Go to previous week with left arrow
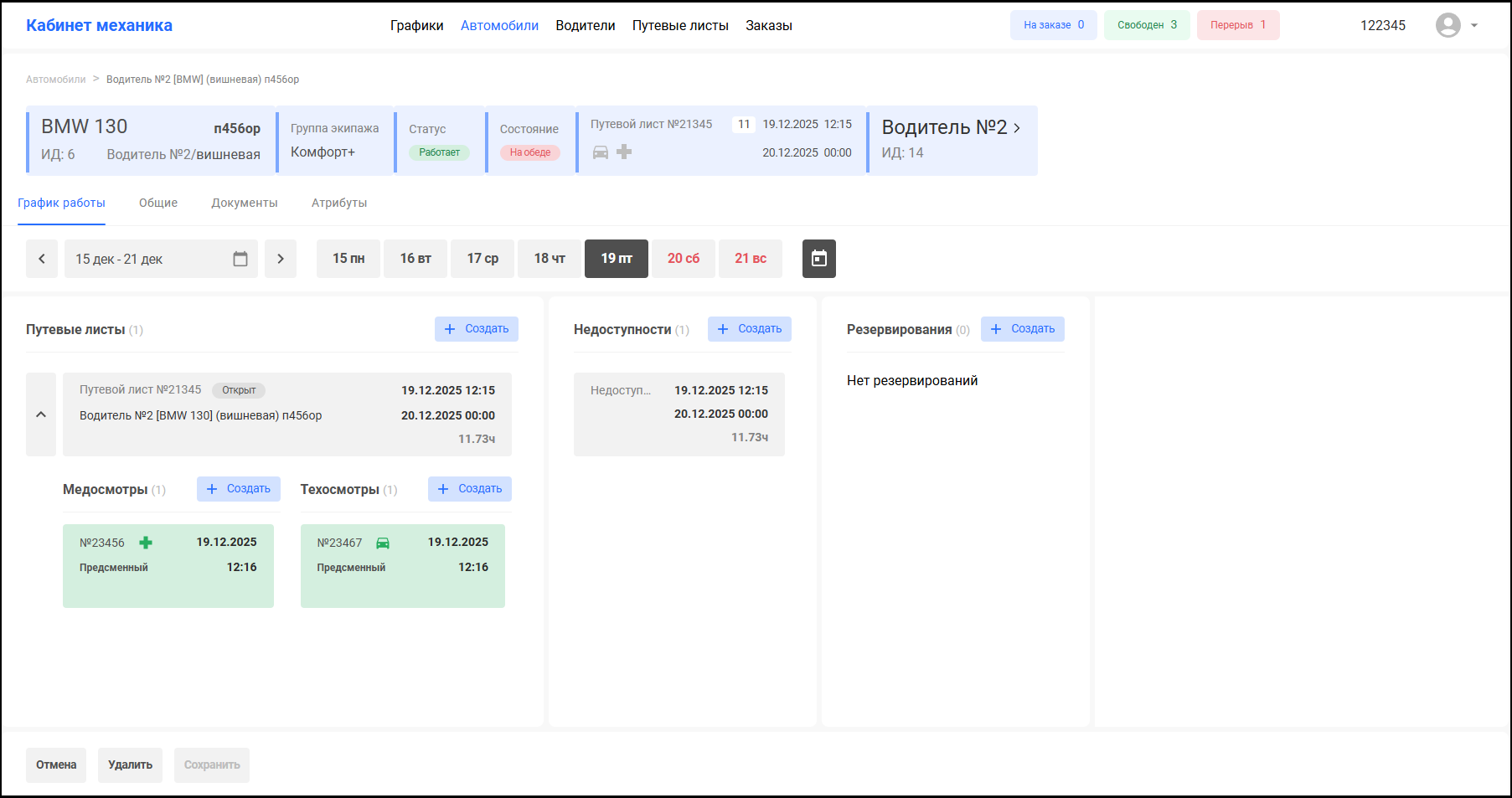 coord(42,259)
